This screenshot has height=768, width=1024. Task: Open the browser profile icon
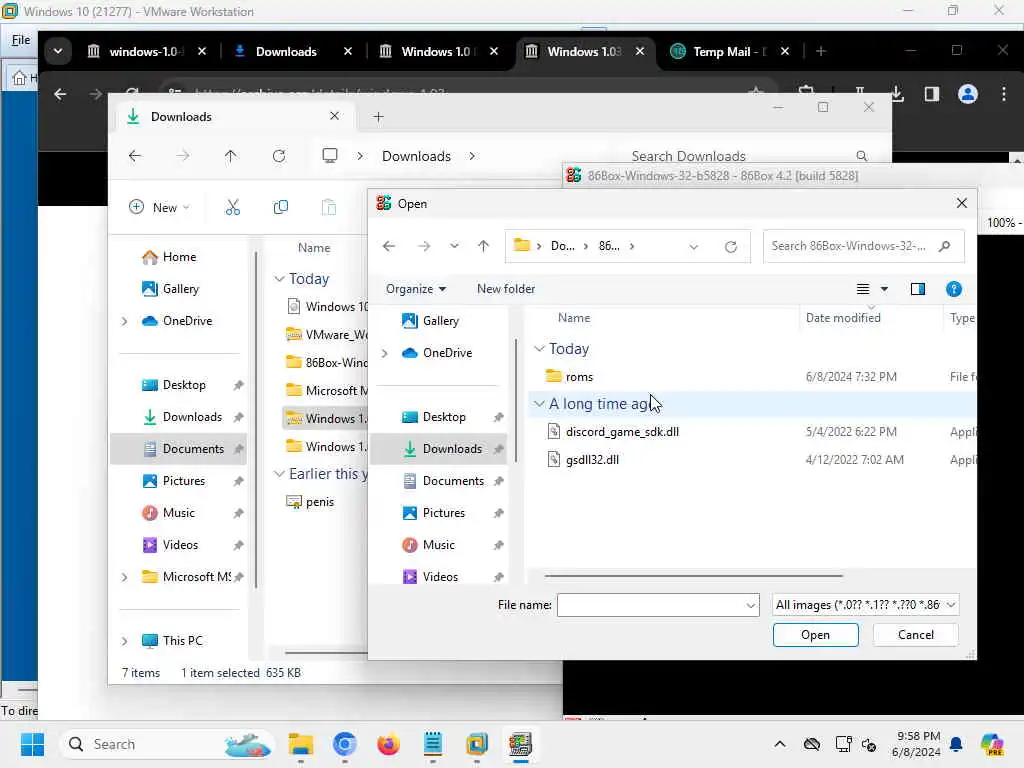point(967,94)
